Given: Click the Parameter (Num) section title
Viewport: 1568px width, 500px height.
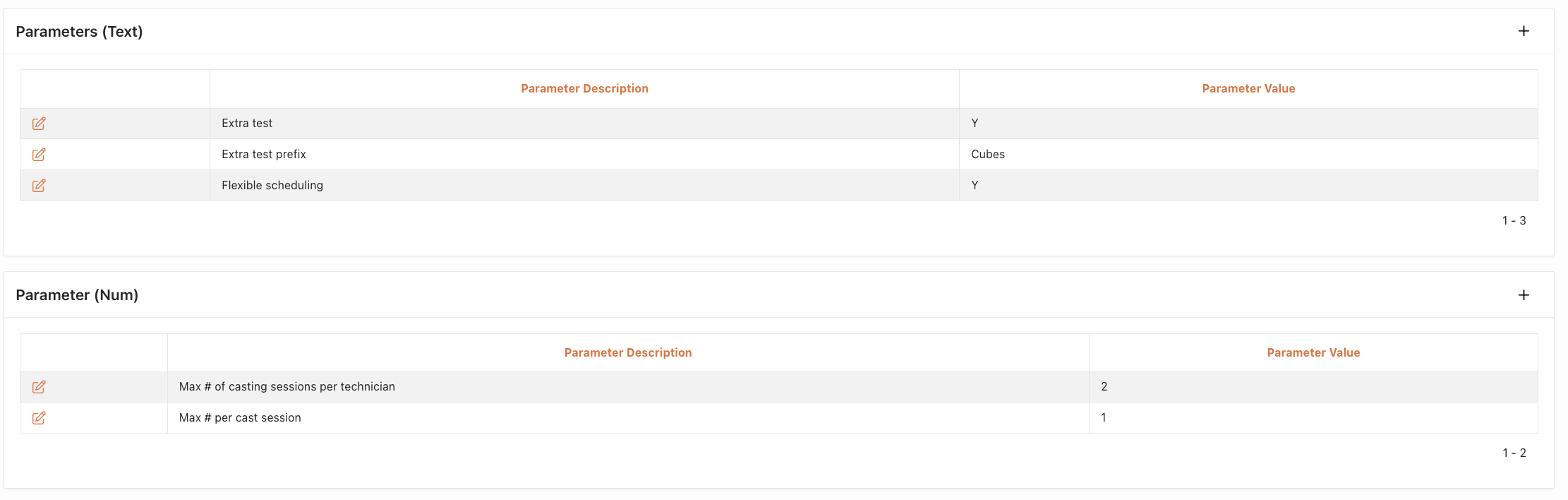Looking at the screenshot, I should click(x=77, y=295).
